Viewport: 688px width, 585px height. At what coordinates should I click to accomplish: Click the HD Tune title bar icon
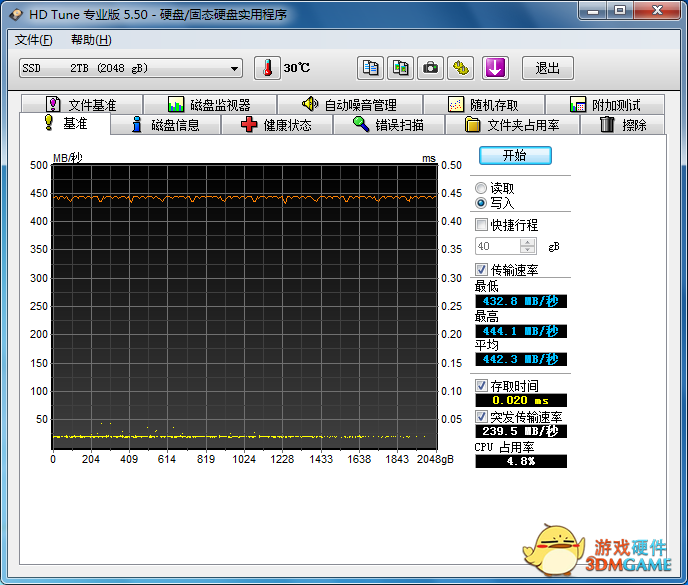click(x=16, y=14)
